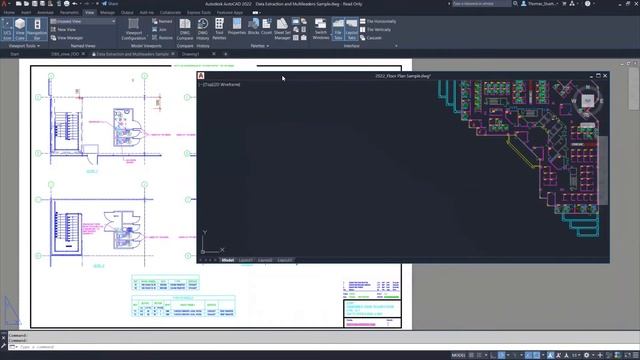Click Open file icon in Quick Access Toolbar
The image size is (640, 360).
click(x=27, y=4)
